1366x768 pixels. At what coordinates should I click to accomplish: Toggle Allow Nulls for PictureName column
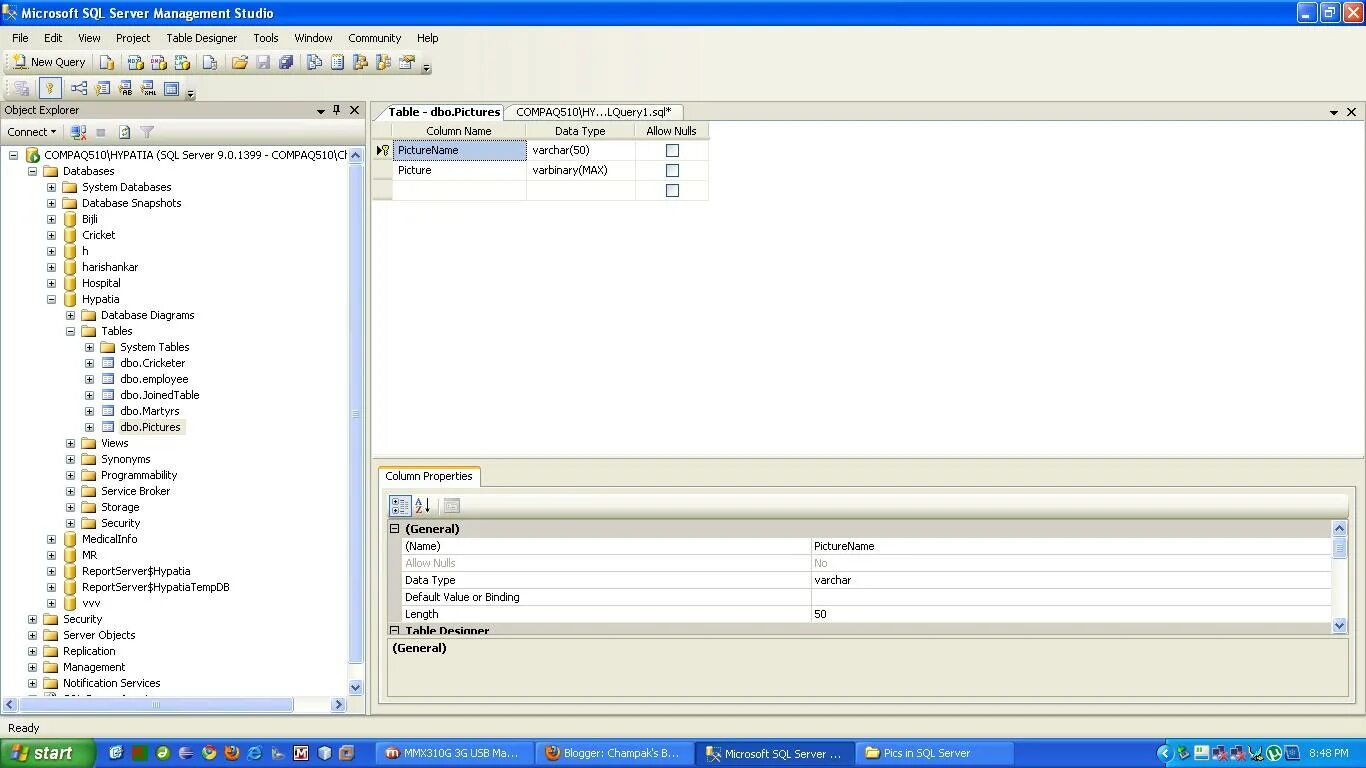coord(672,150)
